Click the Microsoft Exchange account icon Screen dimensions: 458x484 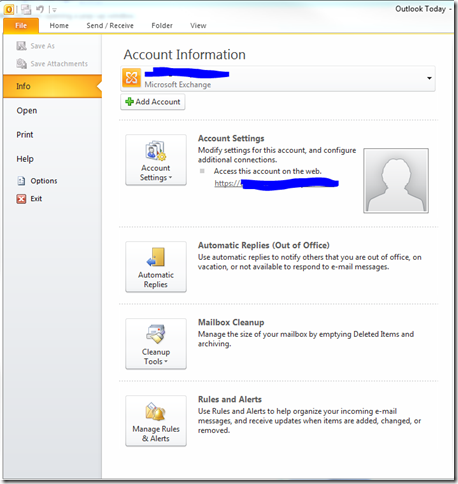[x=131, y=77]
